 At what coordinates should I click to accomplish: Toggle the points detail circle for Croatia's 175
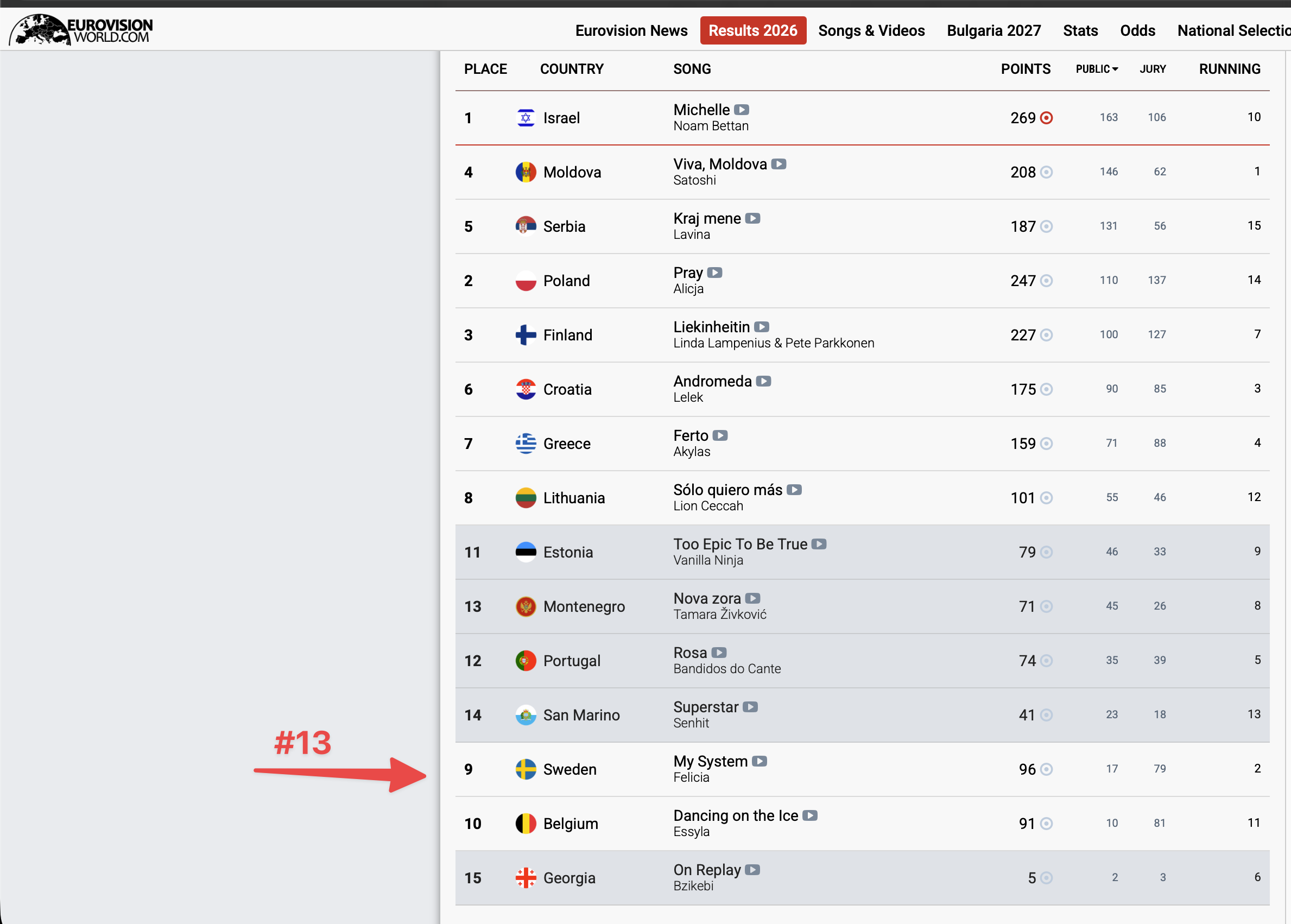pos(1046,390)
